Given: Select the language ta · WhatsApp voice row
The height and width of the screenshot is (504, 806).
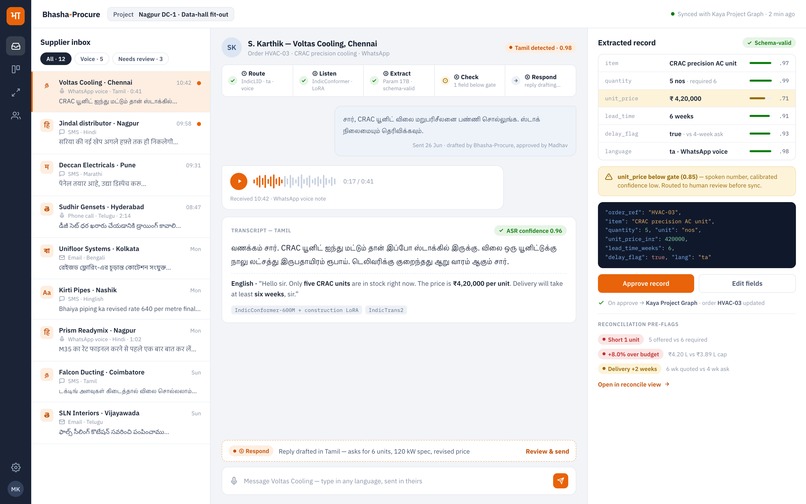Looking at the screenshot, I should coord(697,151).
